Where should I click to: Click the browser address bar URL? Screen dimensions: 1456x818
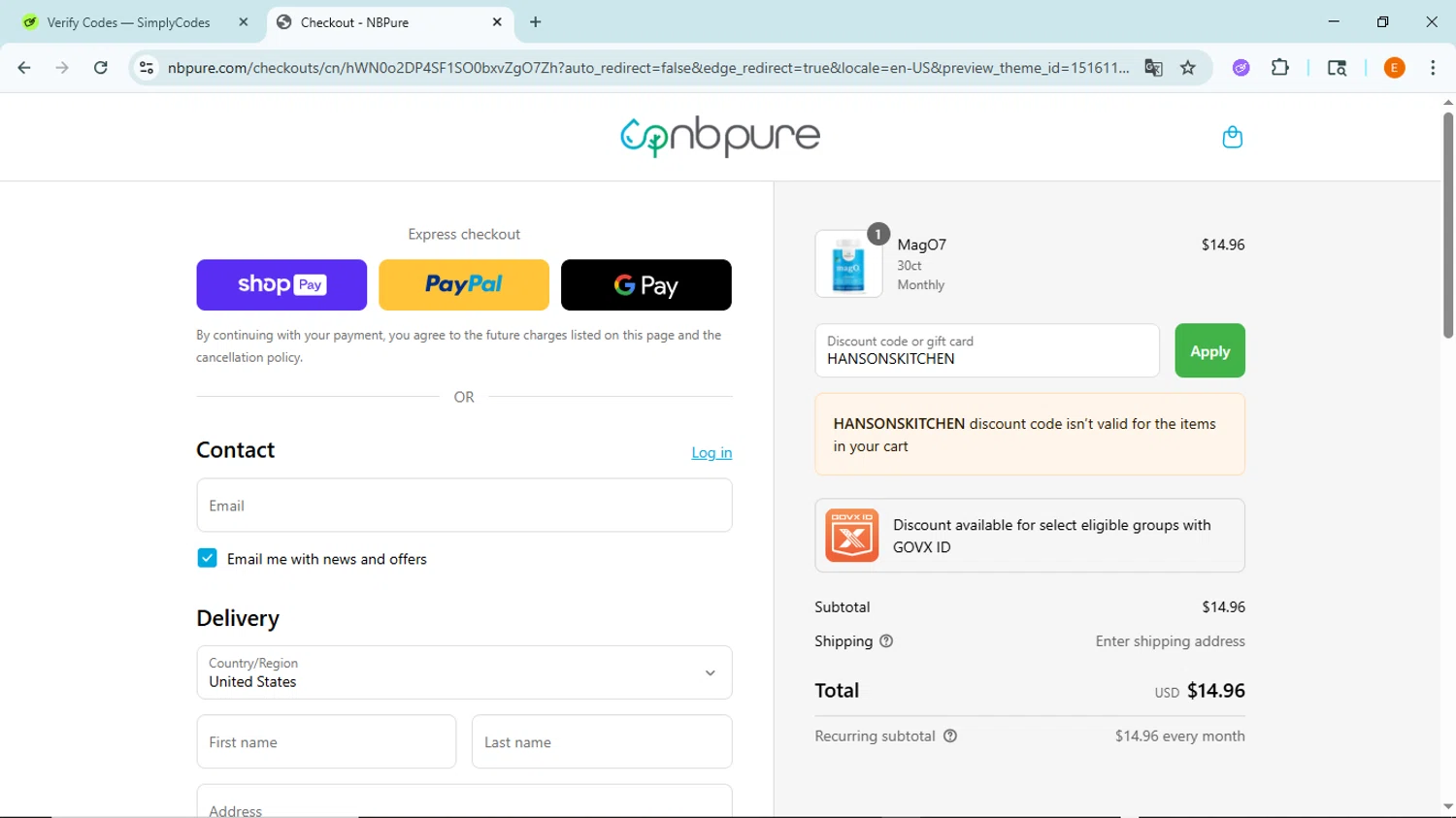[x=647, y=68]
